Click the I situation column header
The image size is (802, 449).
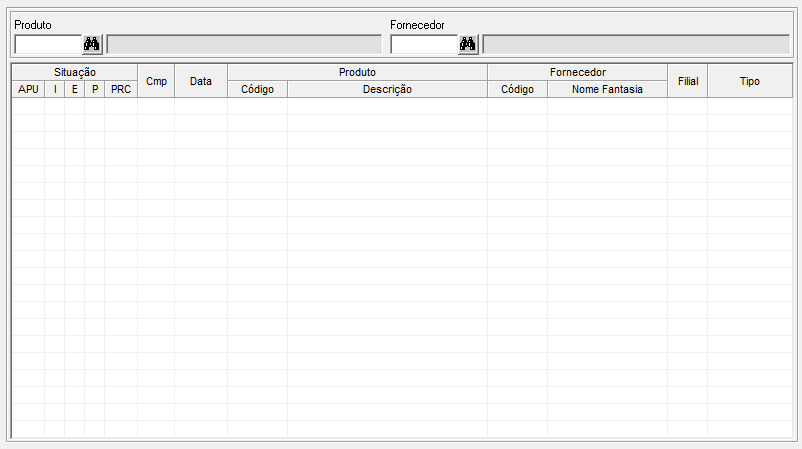tap(55, 89)
